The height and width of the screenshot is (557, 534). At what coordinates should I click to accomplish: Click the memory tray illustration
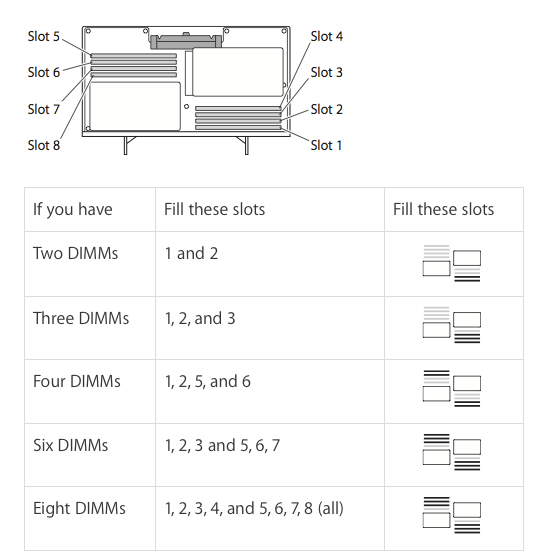tap(186, 90)
